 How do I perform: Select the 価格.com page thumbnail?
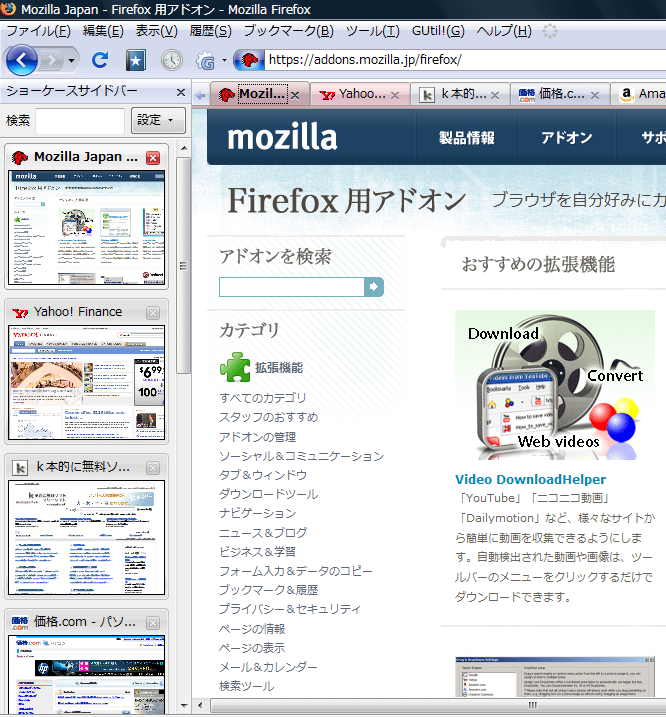[86, 675]
